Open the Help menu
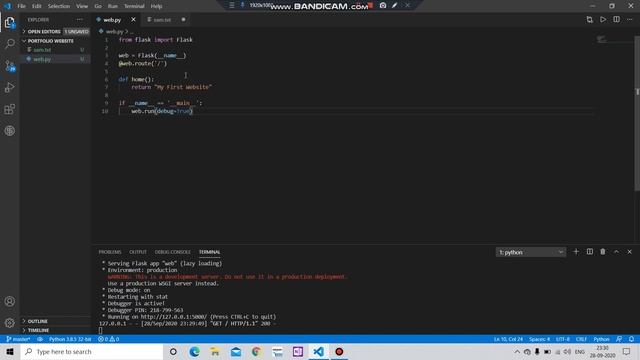 click(156, 6)
